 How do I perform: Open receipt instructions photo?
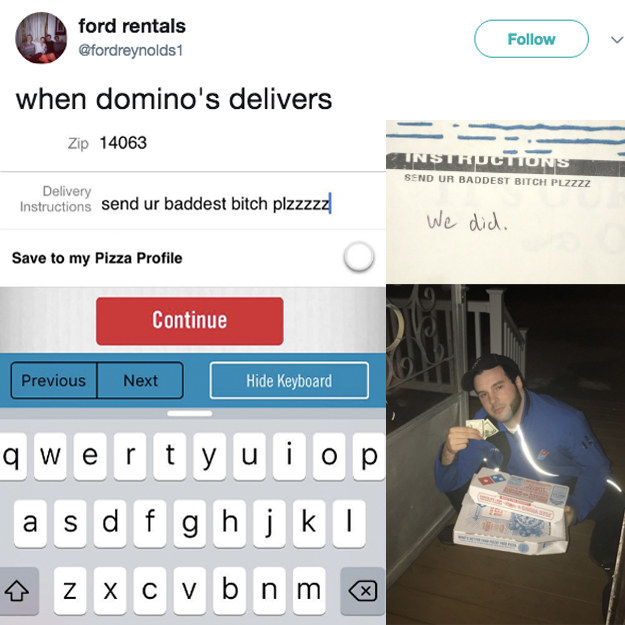click(x=505, y=202)
